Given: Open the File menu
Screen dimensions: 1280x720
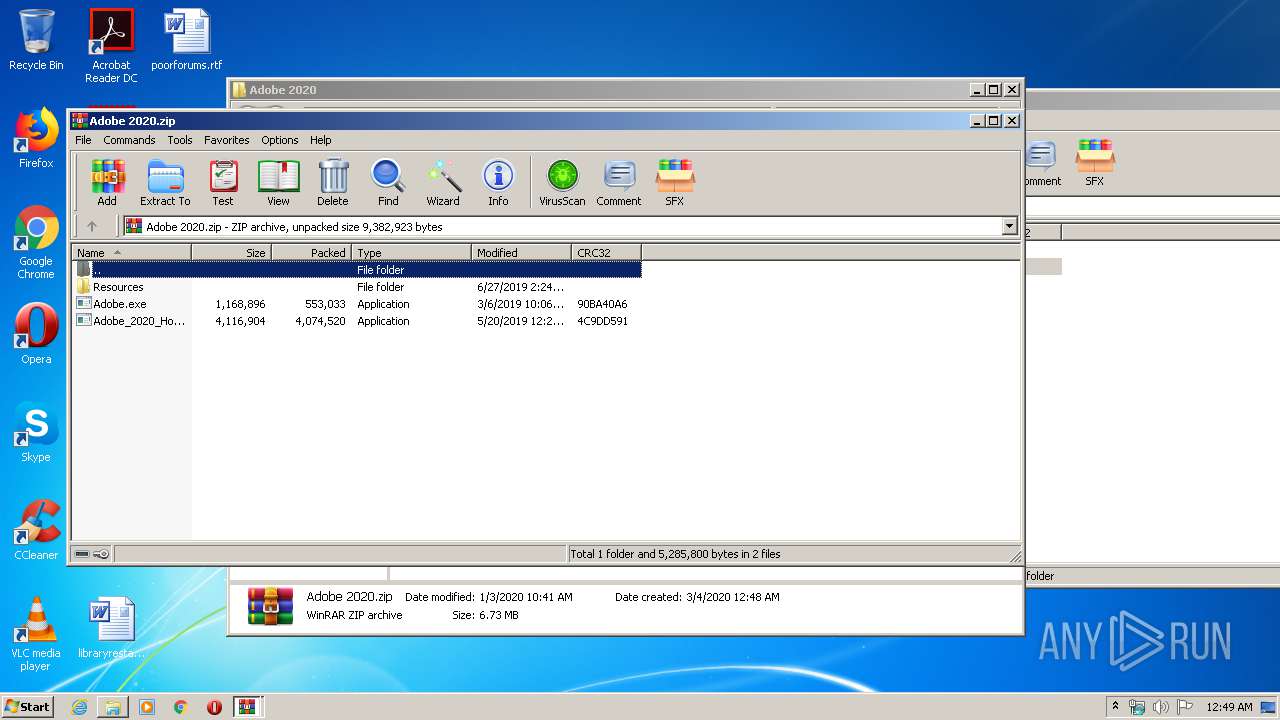Looking at the screenshot, I should [83, 140].
